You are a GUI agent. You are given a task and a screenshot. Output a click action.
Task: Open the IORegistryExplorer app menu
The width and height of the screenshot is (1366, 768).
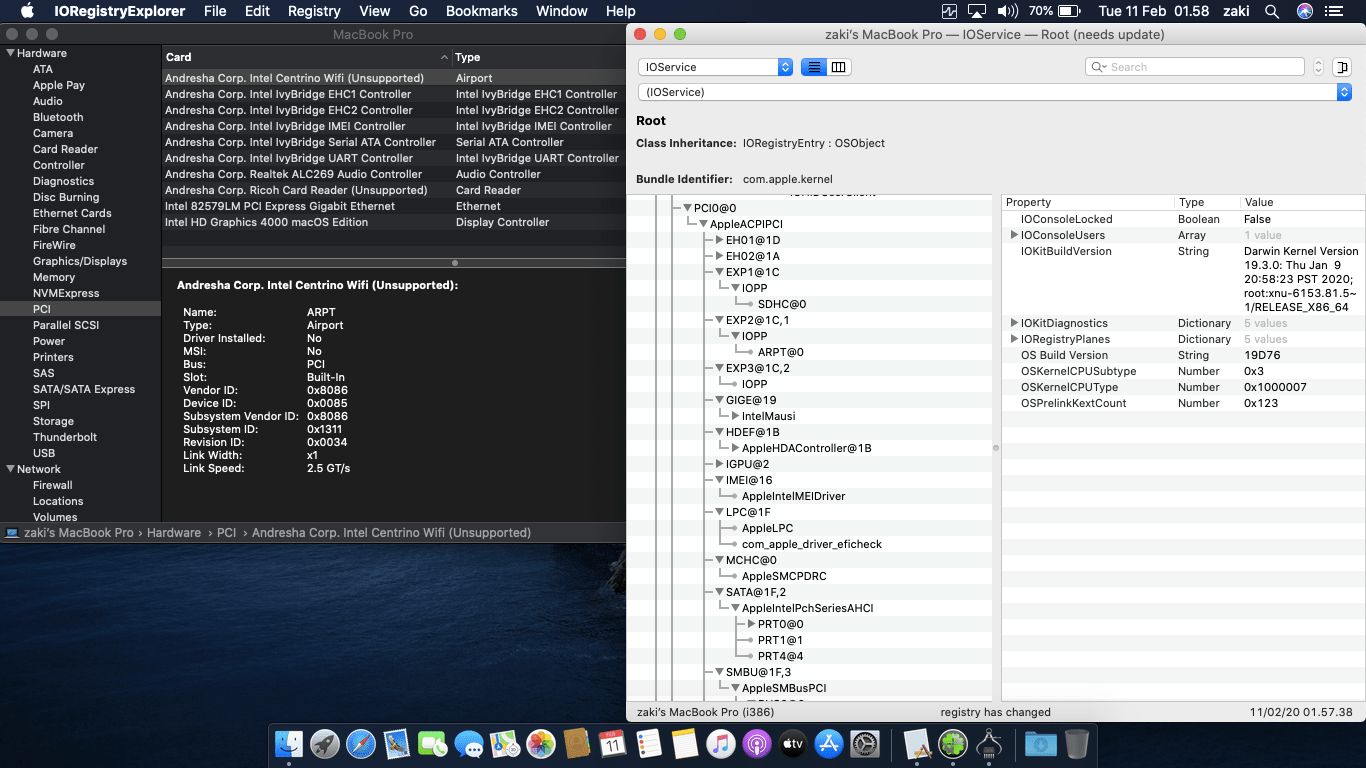(119, 11)
